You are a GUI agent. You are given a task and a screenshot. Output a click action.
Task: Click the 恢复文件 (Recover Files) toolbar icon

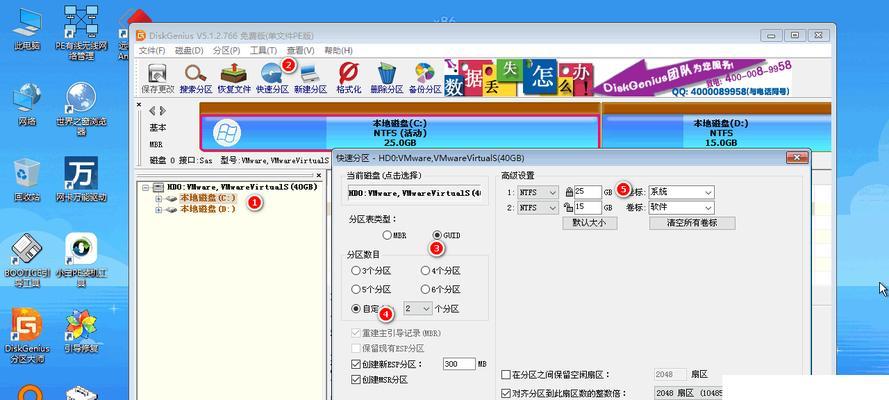click(x=234, y=78)
